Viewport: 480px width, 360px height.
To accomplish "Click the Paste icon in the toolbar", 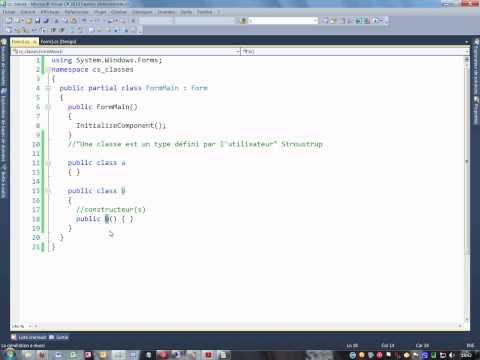I will [73, 21].
